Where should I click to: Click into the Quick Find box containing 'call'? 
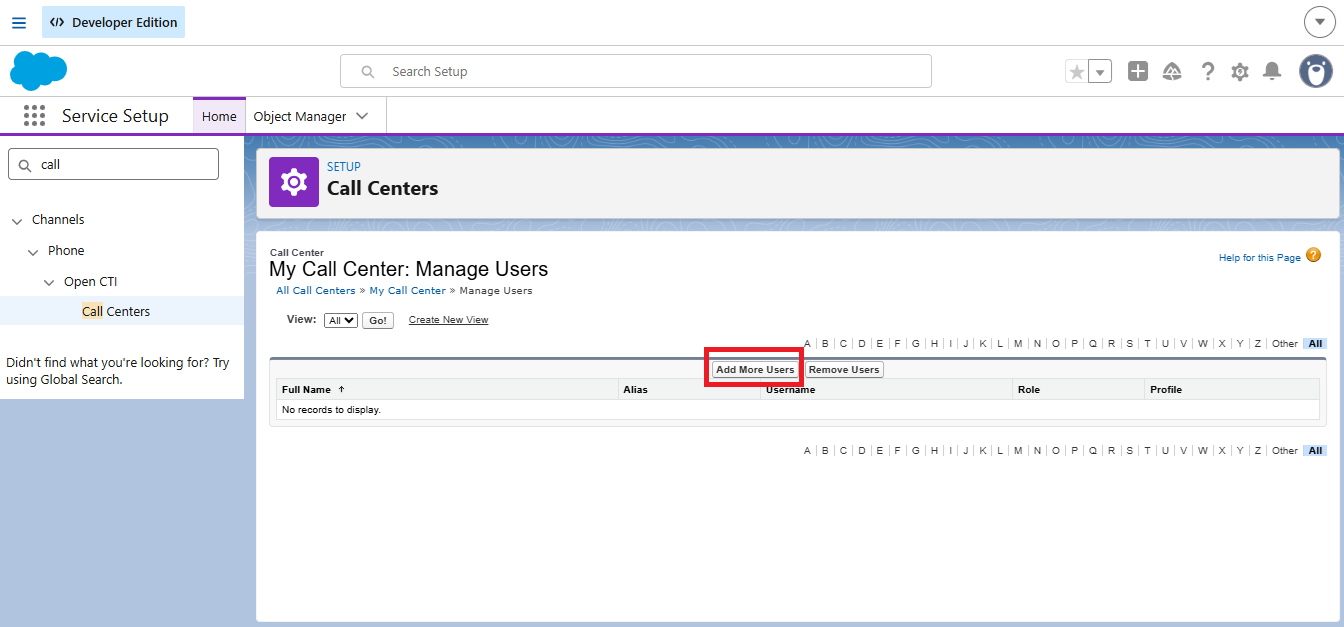(x=113, y=164)
